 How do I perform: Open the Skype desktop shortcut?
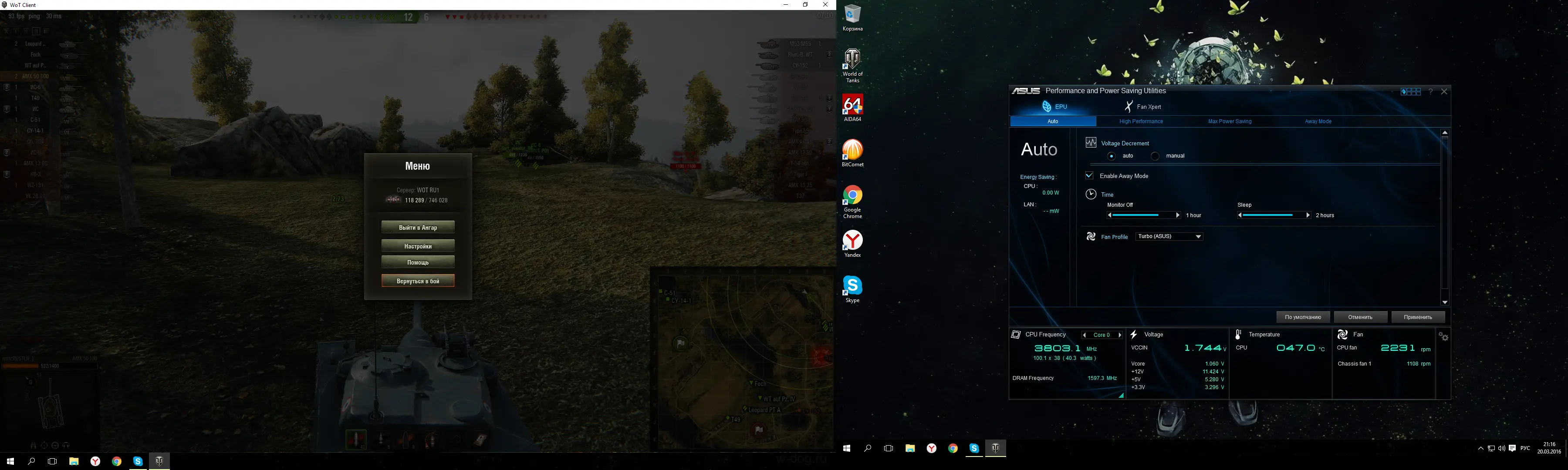pos(852,287)
